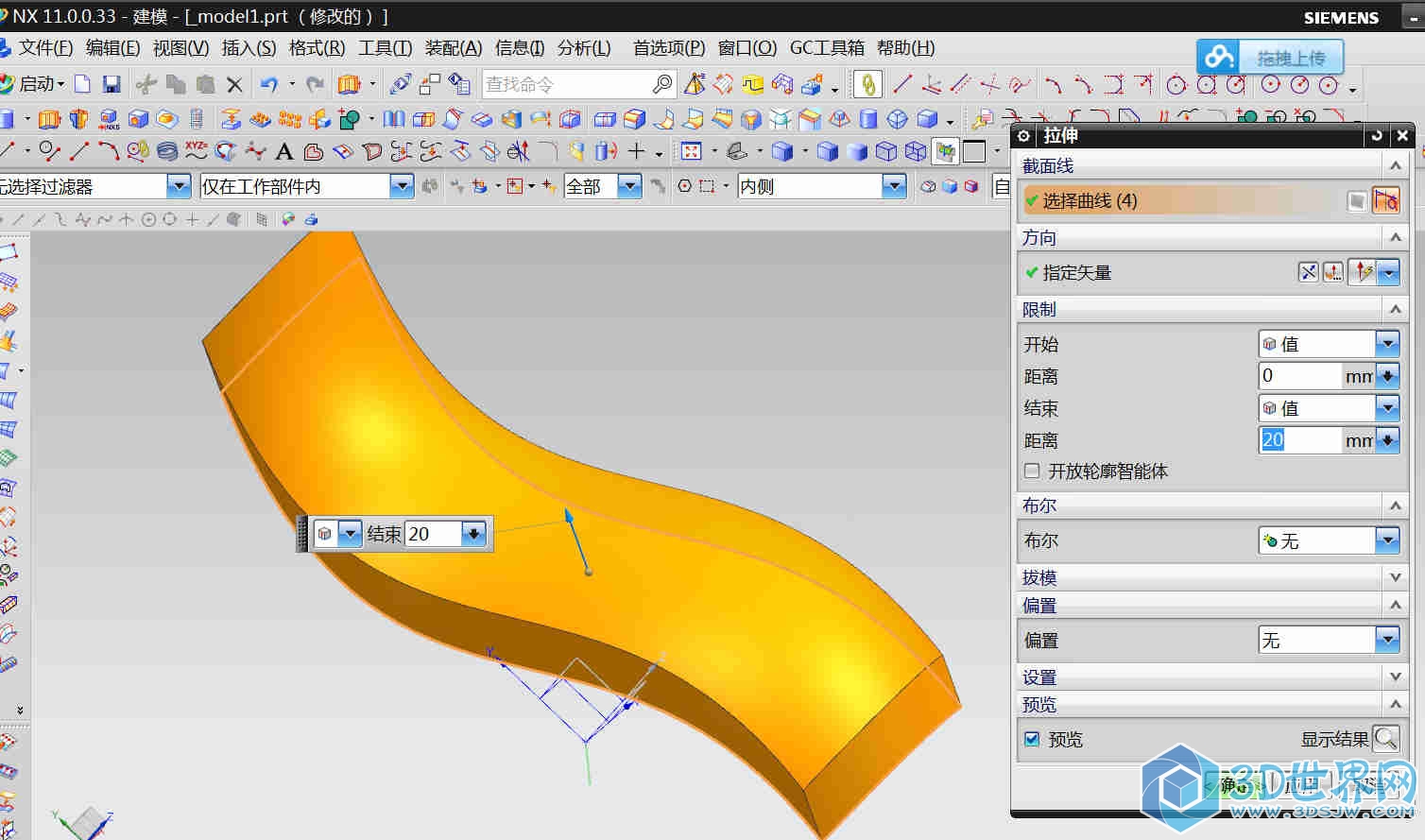The height and width of the screenshot is (840, 1425).
Task: Open the 分析(L) menu
Action: click(584, 47)
